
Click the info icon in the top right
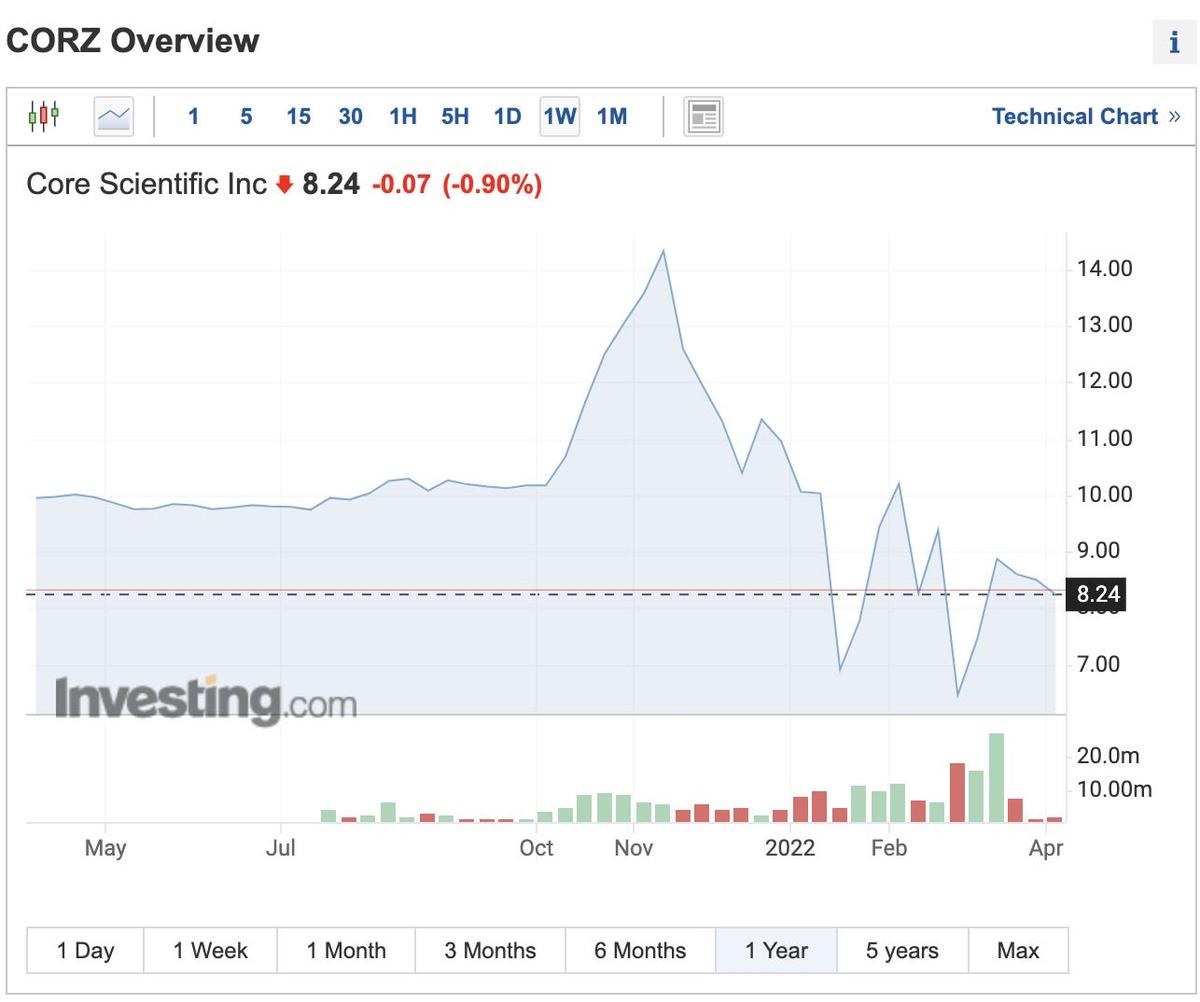tap(1174, 42)
